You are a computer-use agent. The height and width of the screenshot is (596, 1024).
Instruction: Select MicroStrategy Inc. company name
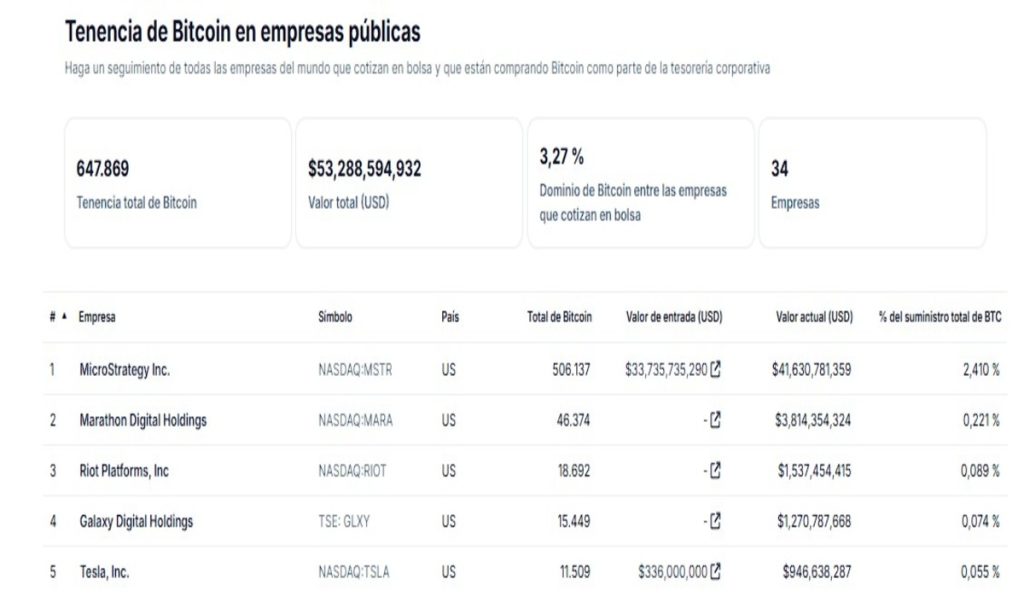[x=124, y=368]
